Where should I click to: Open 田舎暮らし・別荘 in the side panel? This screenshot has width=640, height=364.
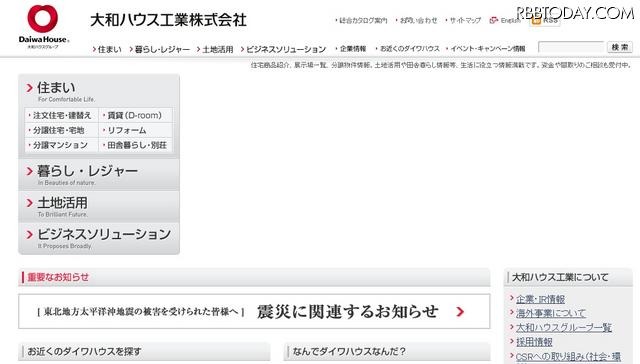click(x=136, y=145)
